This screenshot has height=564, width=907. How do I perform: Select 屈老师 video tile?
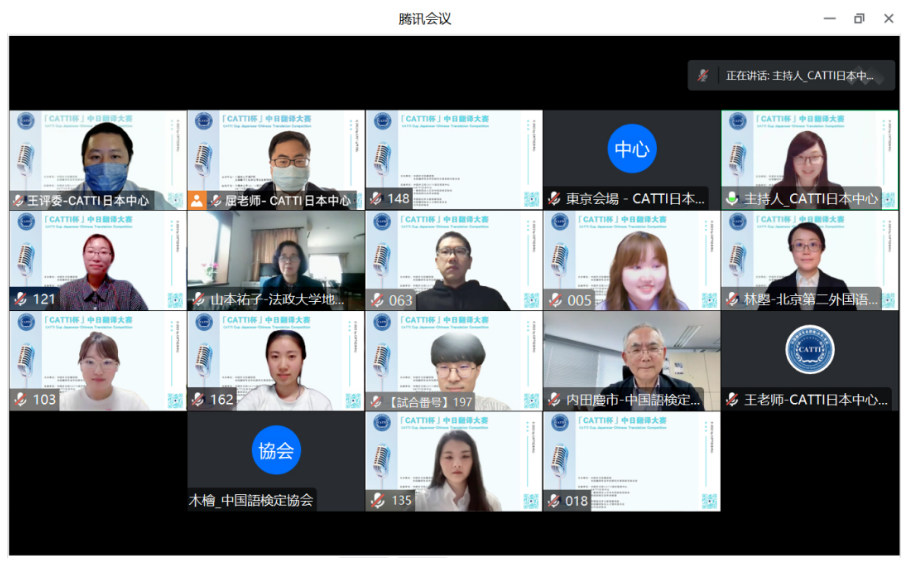pos(276,160)
